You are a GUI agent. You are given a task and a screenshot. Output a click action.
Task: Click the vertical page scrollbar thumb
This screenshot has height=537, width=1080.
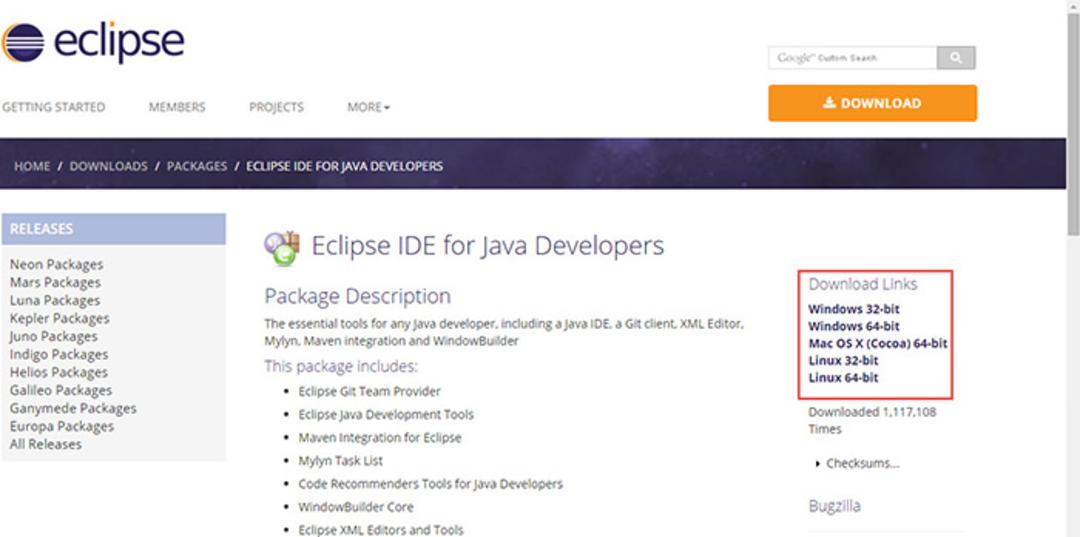pos(1073,125)
